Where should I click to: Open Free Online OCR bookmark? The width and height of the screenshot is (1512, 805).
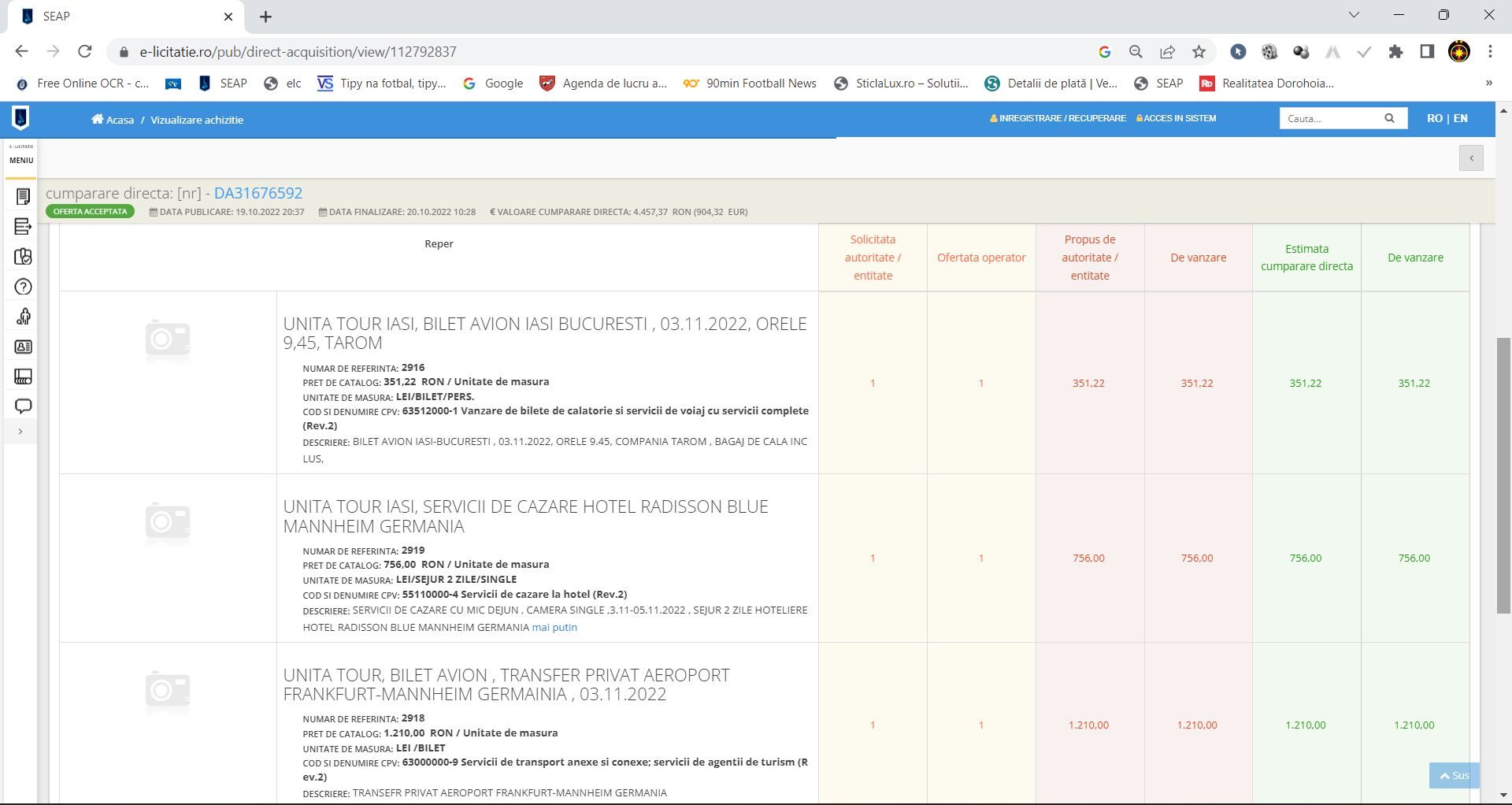point(83,83)
